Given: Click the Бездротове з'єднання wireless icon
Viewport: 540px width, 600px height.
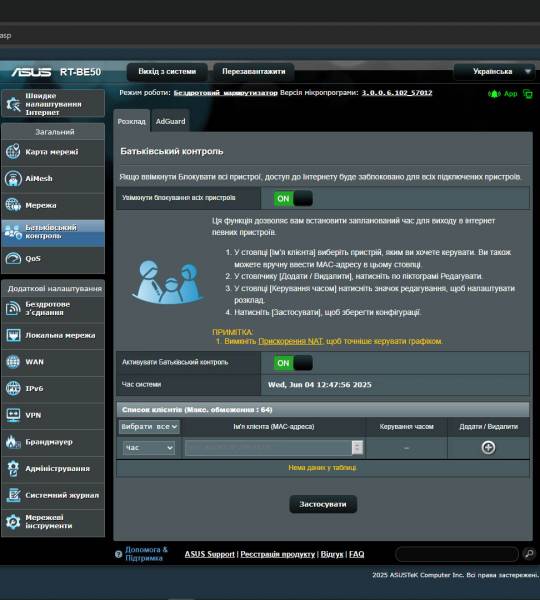Looking at the screenshot, I should point(13,308).
